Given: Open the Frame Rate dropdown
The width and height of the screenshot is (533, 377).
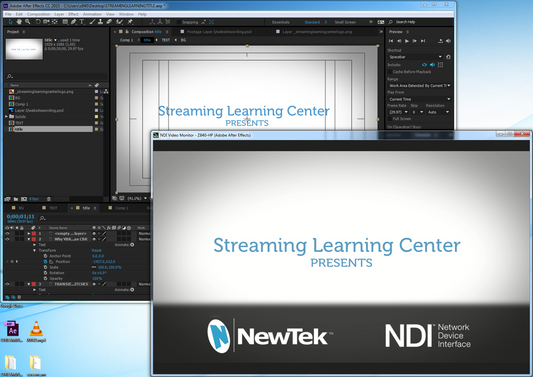Looking at the screenshot, I should 398,112.
